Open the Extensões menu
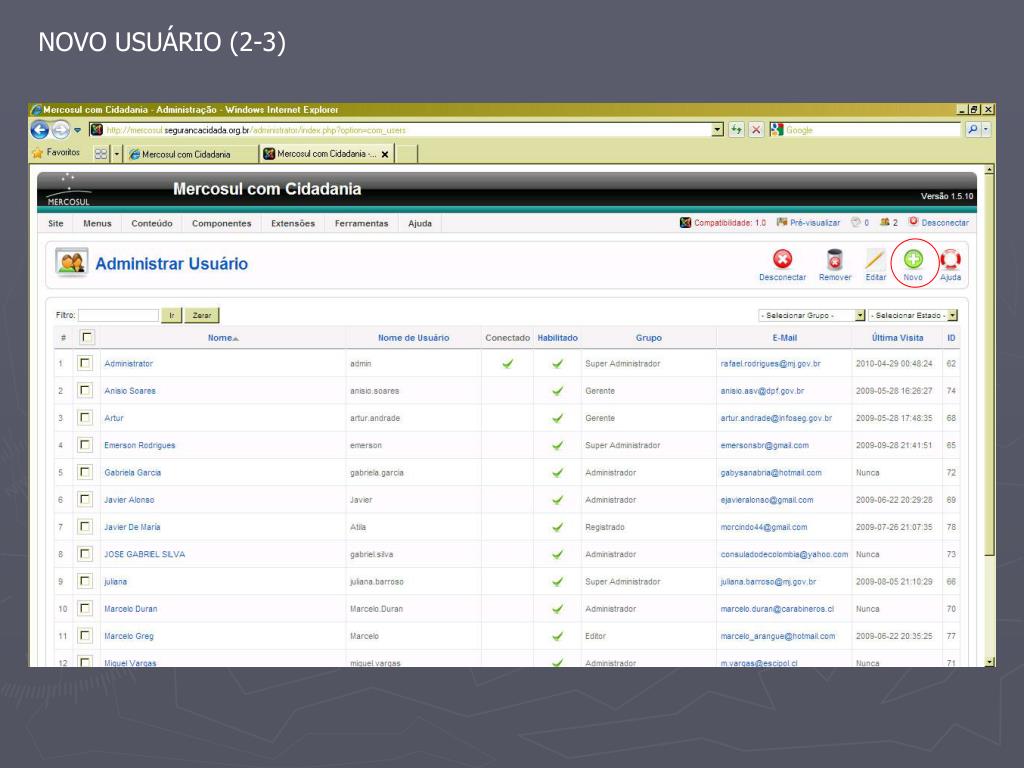Image resolution: width=1024 pixels, height=768 pixels. tap(293, 223)
